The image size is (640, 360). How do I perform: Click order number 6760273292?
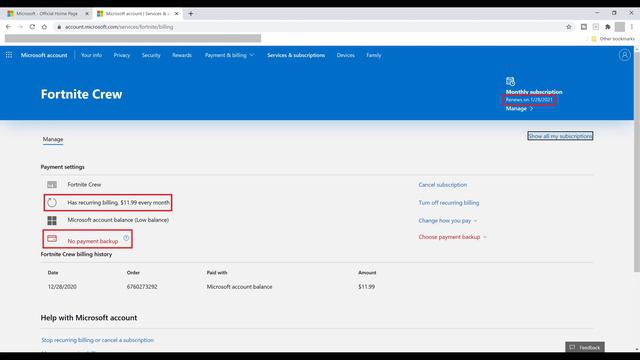coord(142,287)
